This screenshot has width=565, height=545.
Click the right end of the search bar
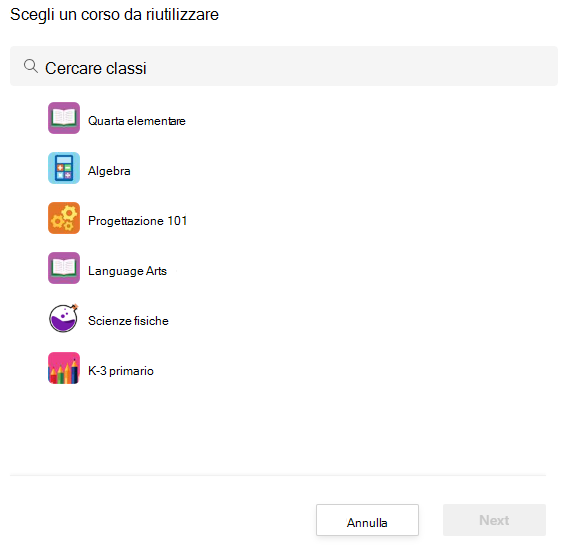click(540, 66)
